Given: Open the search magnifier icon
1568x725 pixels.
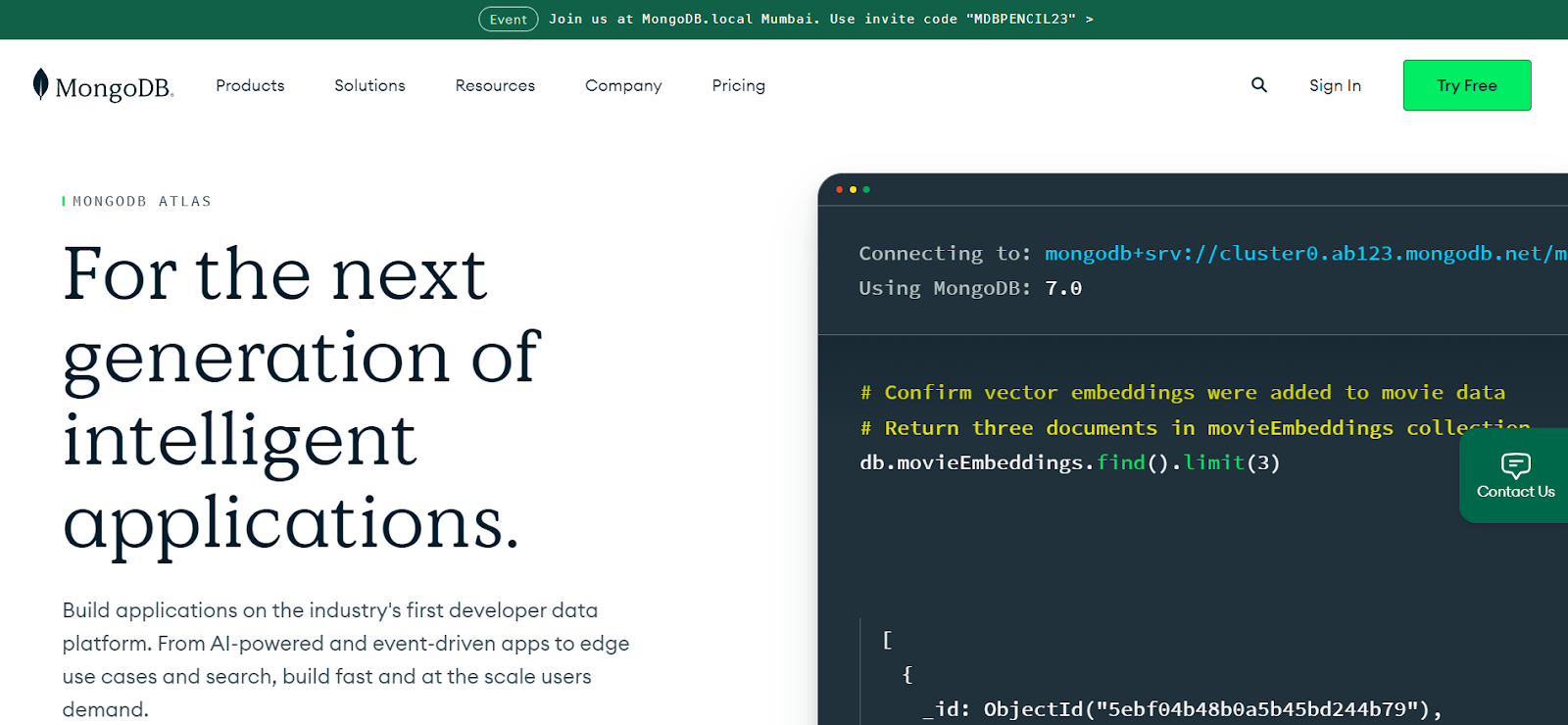Looking at the screenshot, I should click(1259, 85).
